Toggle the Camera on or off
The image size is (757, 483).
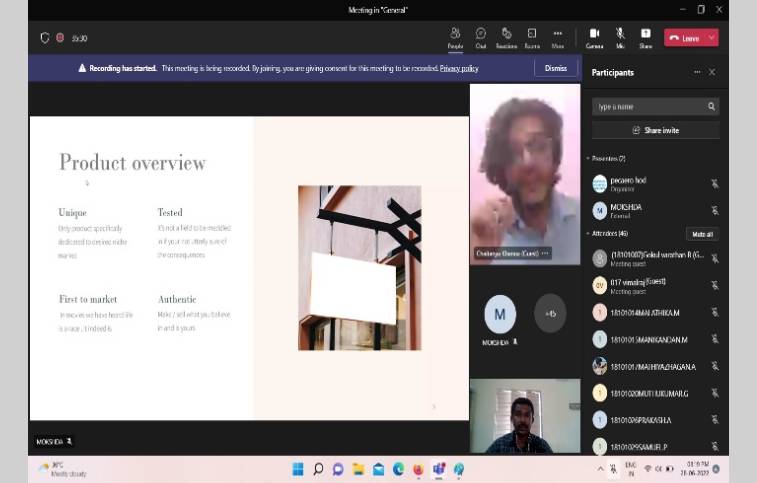(594, 36)
